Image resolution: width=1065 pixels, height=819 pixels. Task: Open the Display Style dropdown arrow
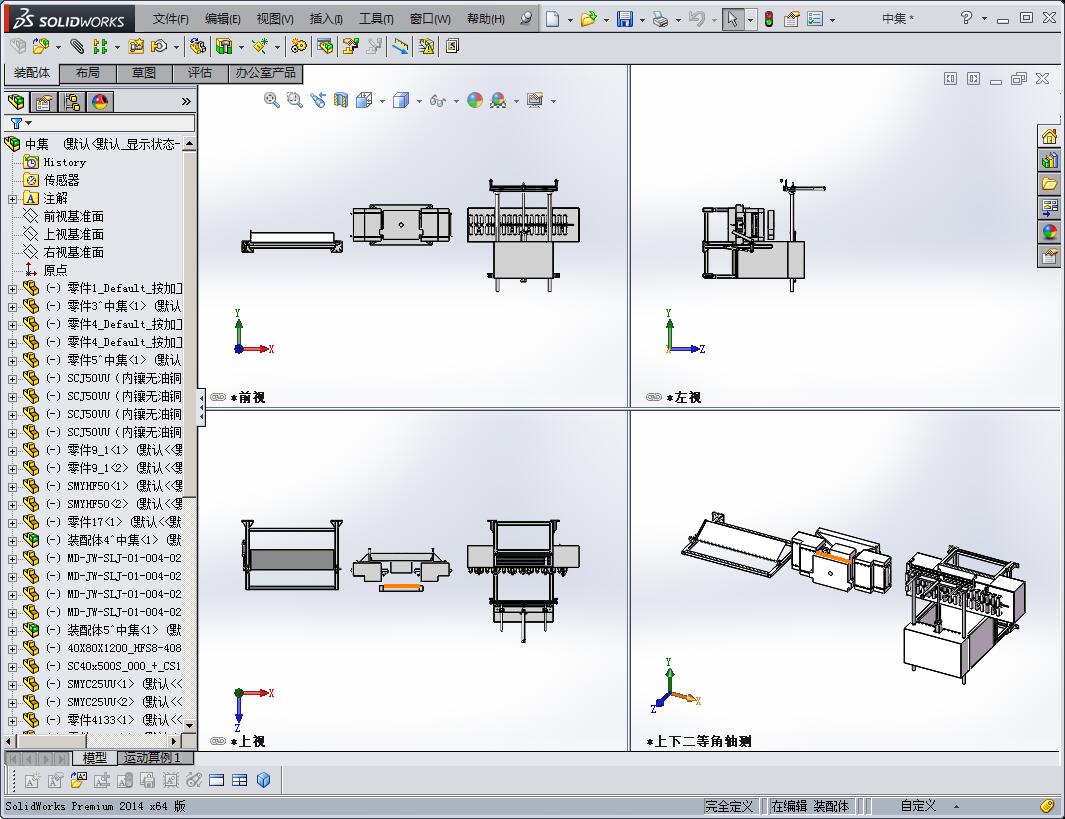click(x=419, y=101)
